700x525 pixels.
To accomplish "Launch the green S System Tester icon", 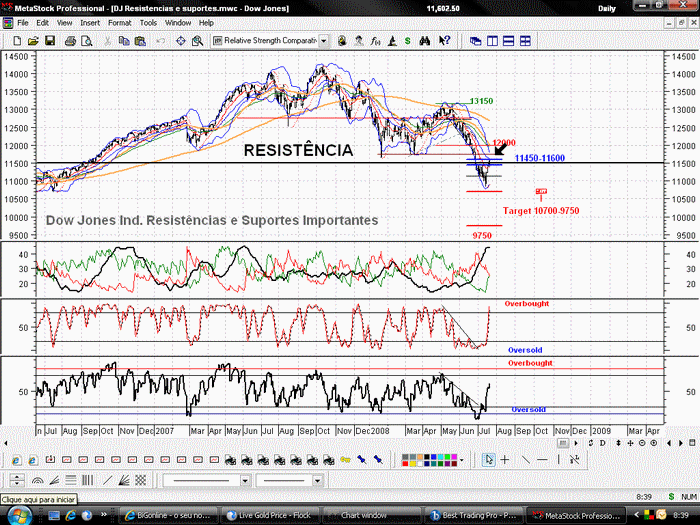I will (x=408, y=41).
